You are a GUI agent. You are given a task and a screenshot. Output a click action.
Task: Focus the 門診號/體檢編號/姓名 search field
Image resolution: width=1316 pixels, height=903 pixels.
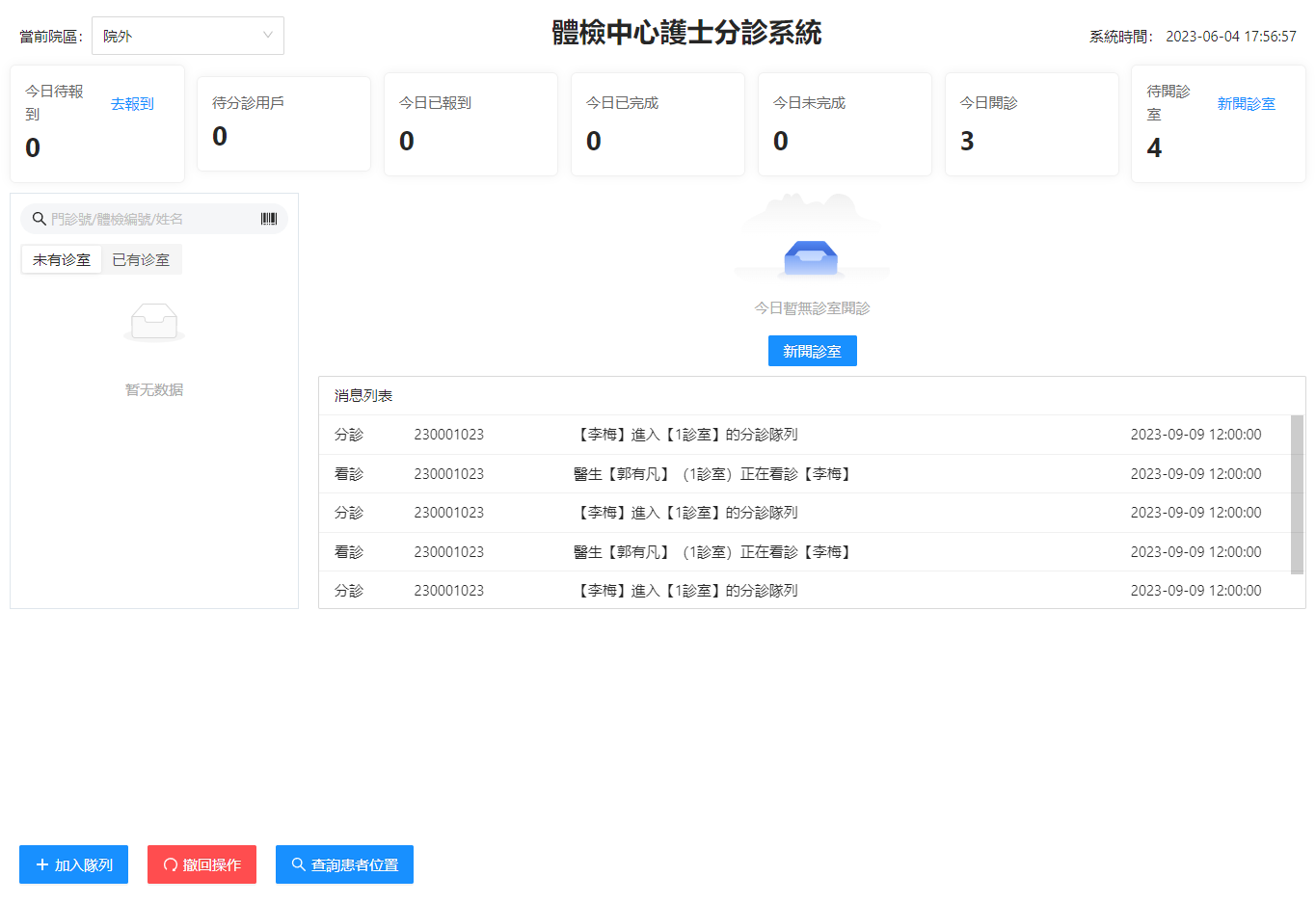pyautogui.click(x=154, y=219)
